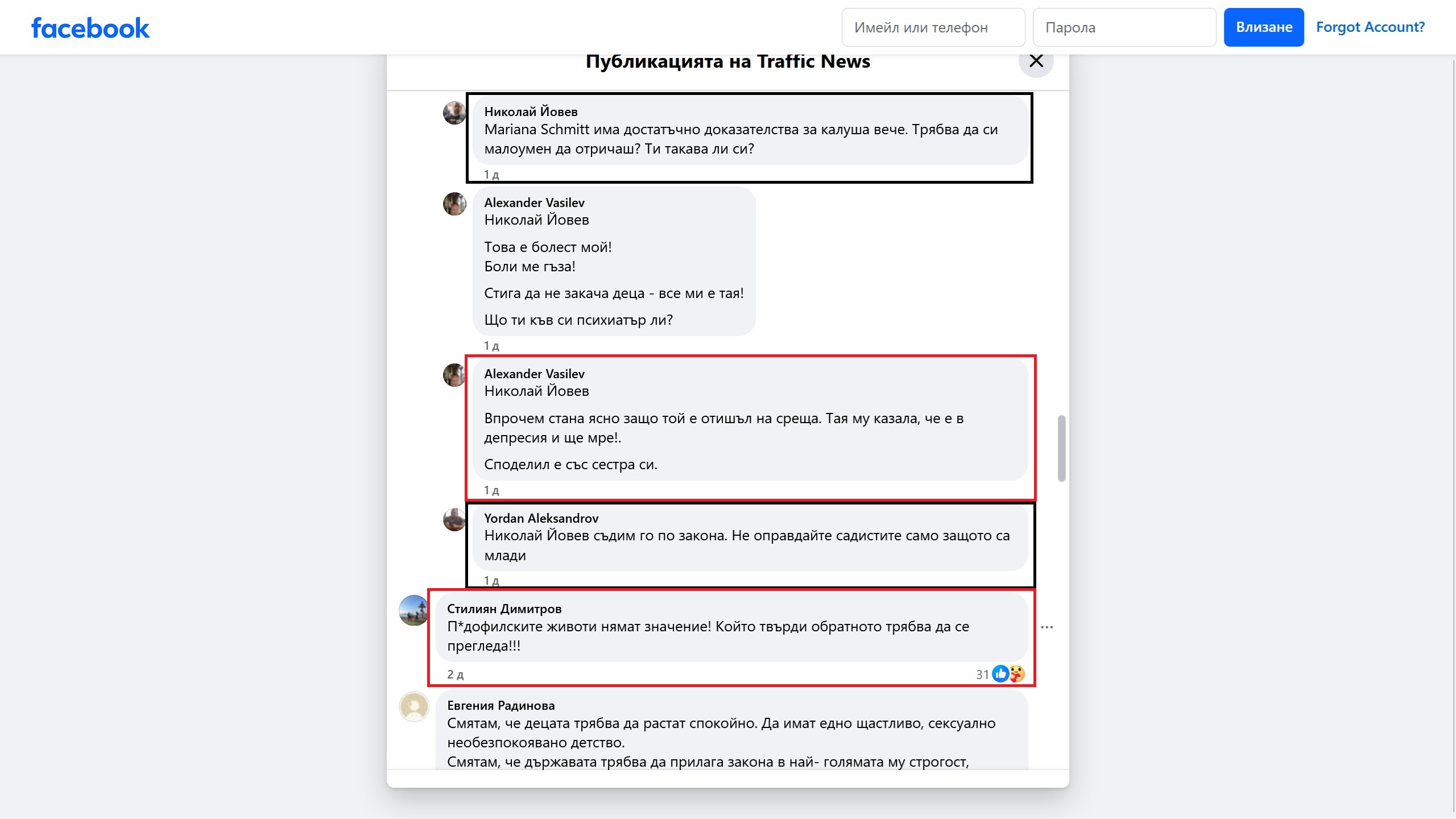Viewport: 1456px width, 819px height.
Task: Click the text 'Боли ме гъза!'
Action: tap(530, 267)
